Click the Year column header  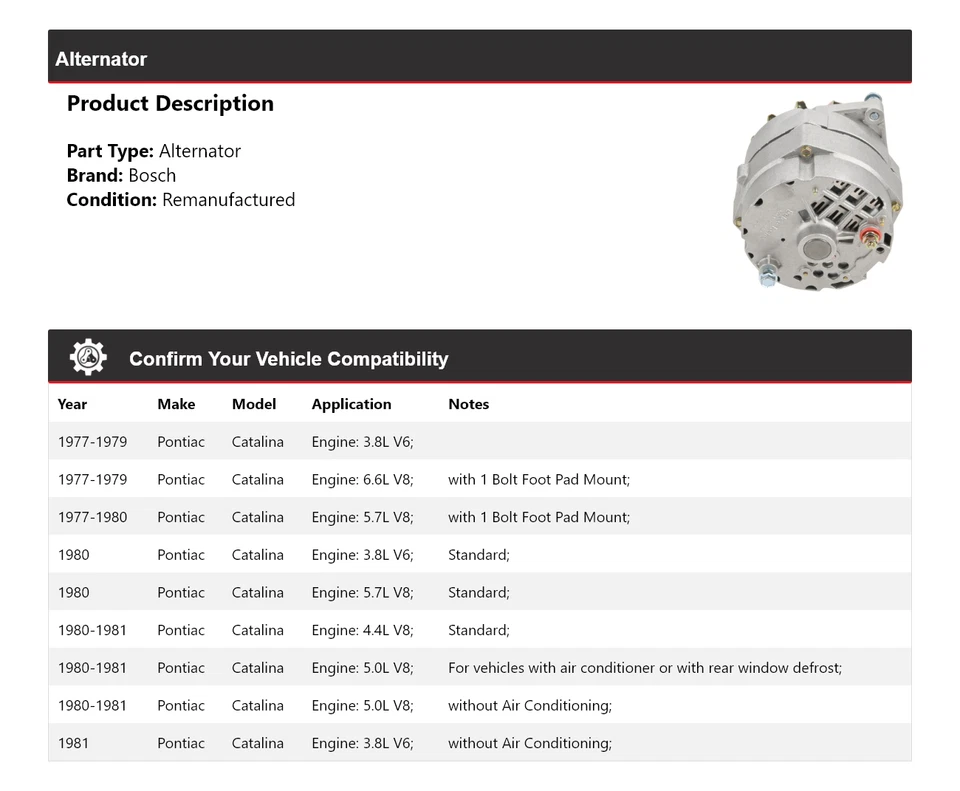pos(72,404)
